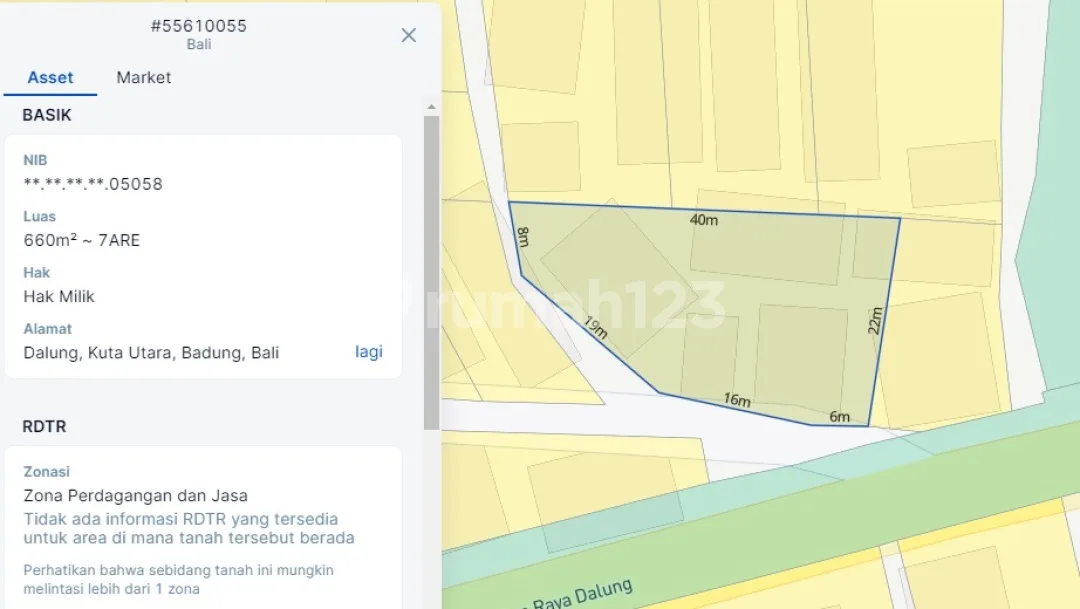This screenshot has width=1080, height=609.
Task: Click the 22m edge label on the map
Action: (x=875, y=321)
